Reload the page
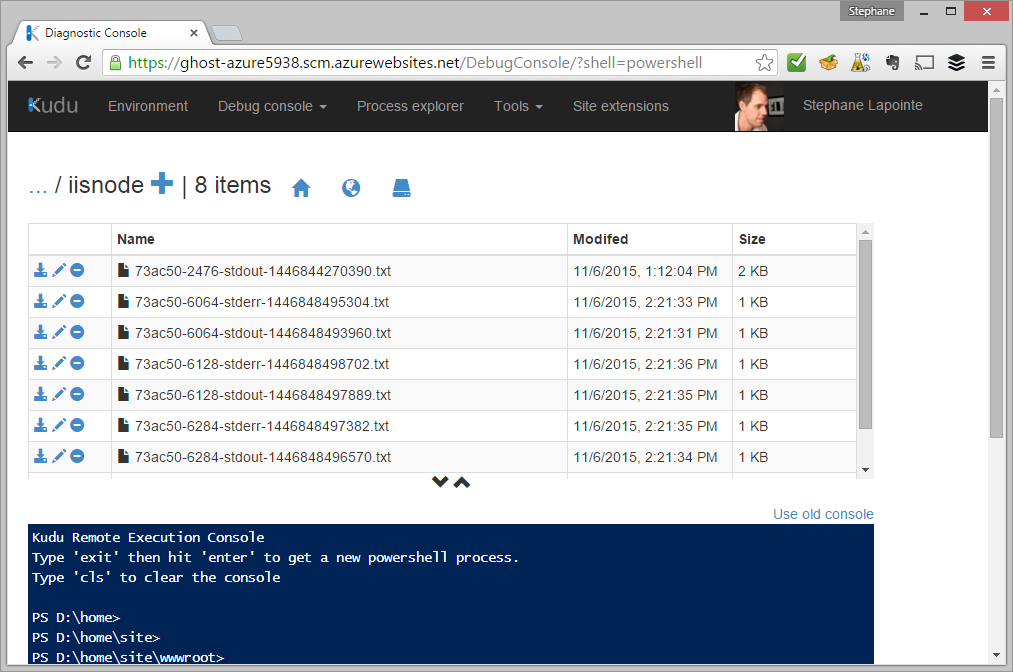The height and width of the screenshot is (672, 1013). tap(83, 63)
